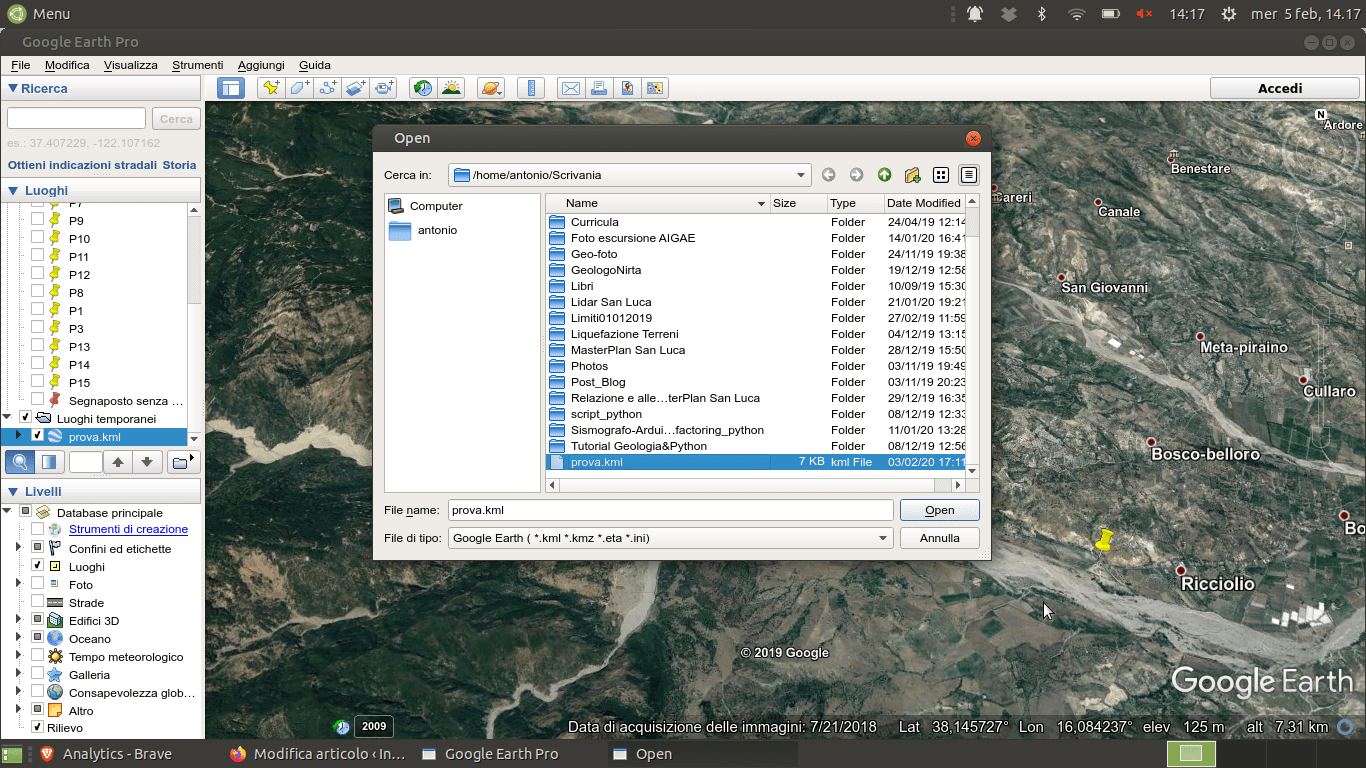Uncheck the Rilievo layer checkbox
This screenshot has height=768, width=1366.
(37, 727)
